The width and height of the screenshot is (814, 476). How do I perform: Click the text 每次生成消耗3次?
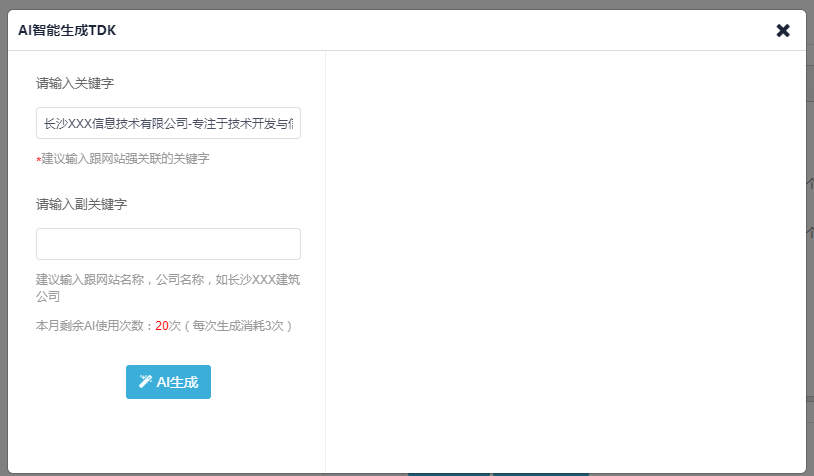tap(238, 325)
